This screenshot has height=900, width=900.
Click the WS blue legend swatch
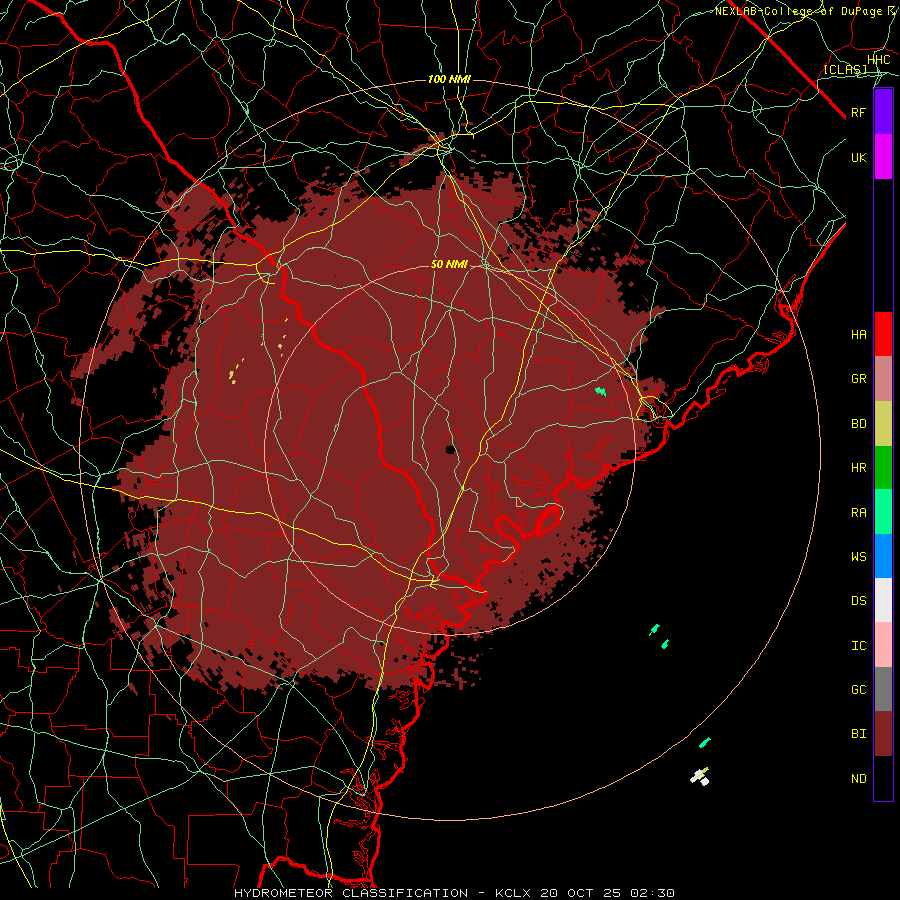[883, 556]
